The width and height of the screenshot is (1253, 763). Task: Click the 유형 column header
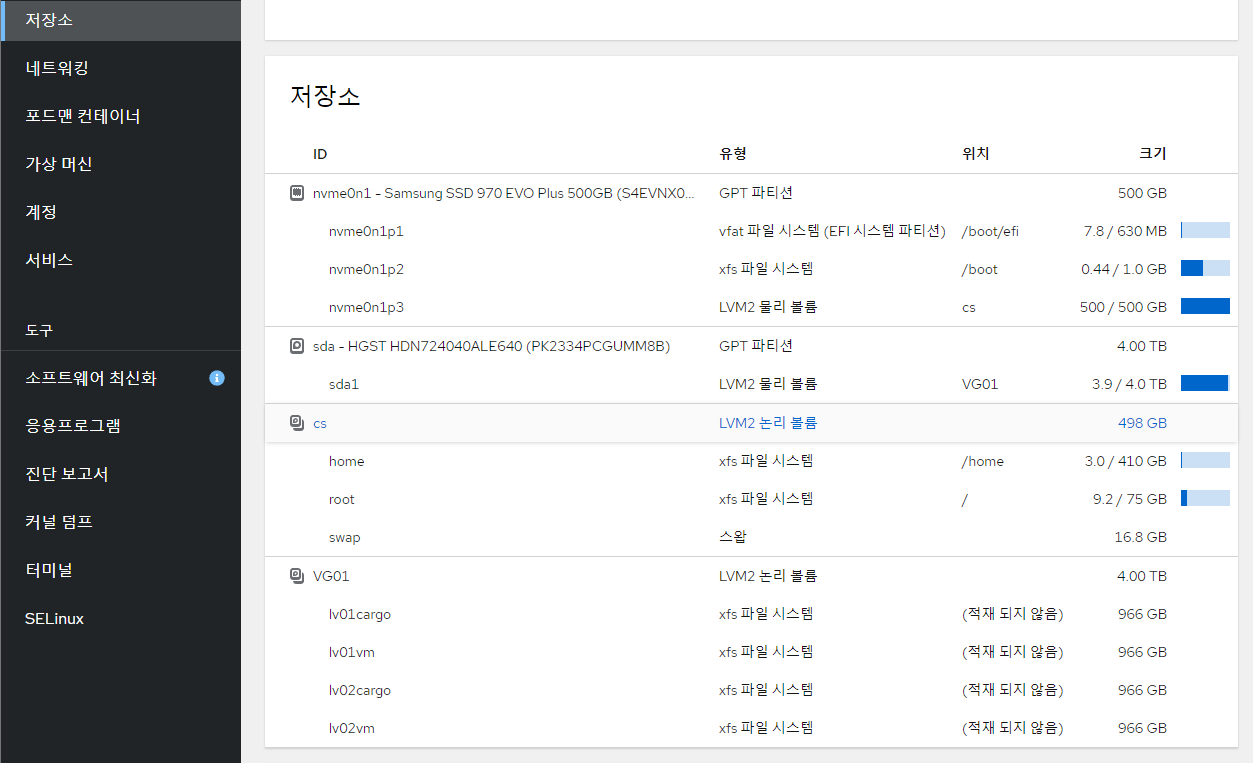point(733,154)
